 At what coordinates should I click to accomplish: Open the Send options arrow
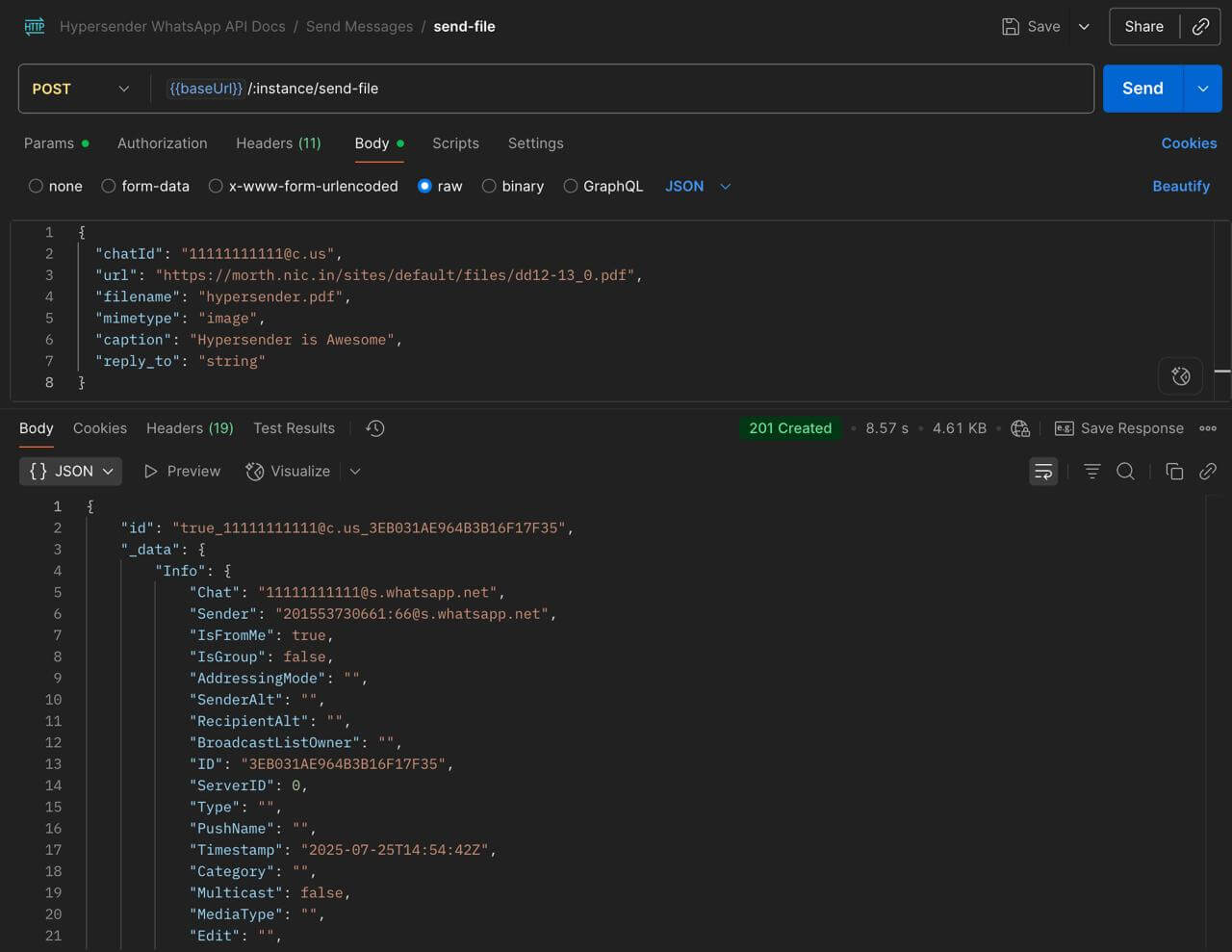pos(1202,89)
